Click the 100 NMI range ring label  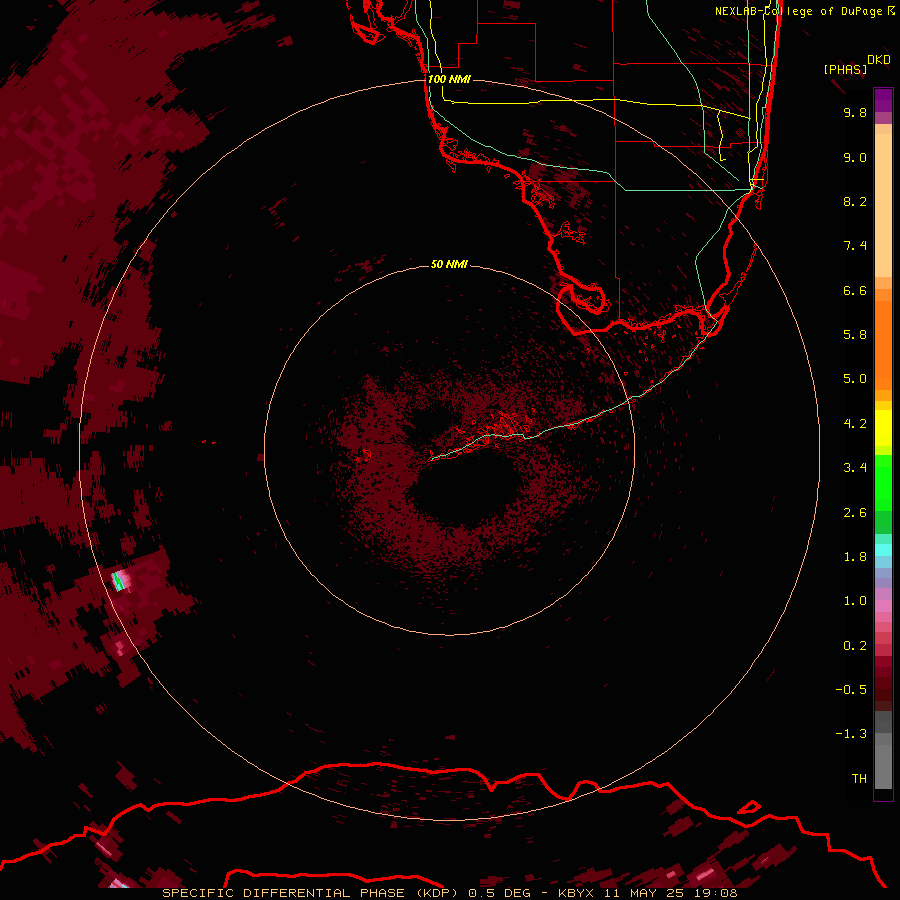coord(449,79)
